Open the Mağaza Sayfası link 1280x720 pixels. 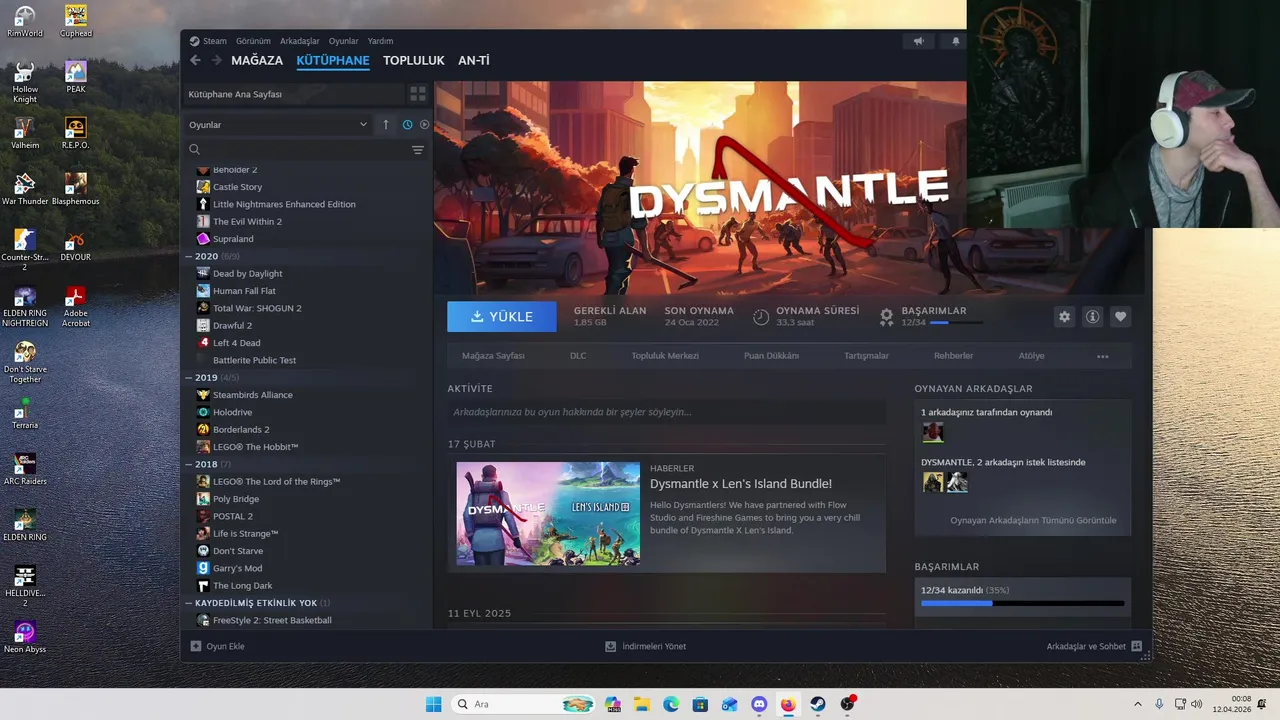point(493,356)
